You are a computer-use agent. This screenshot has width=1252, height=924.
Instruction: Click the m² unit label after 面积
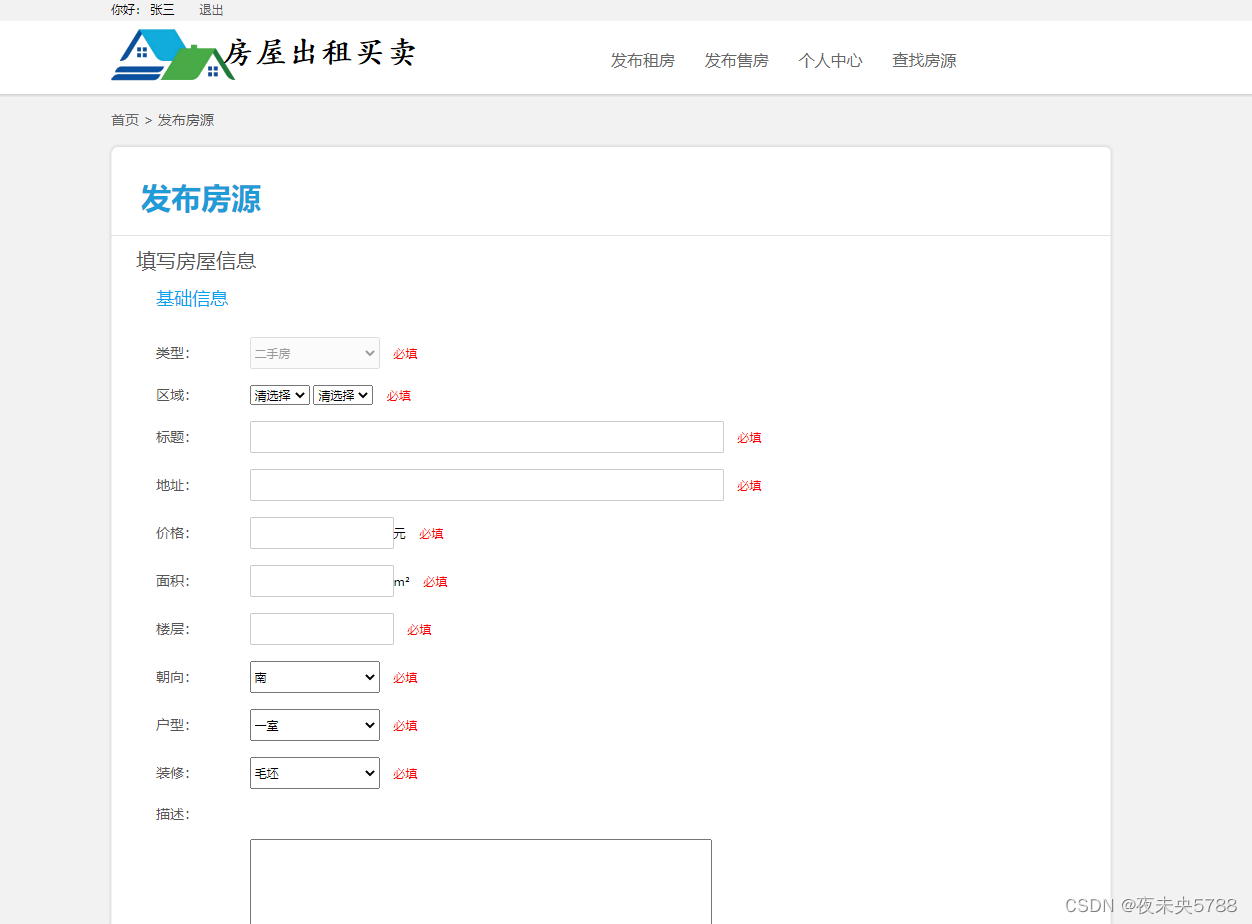point(402,581)
